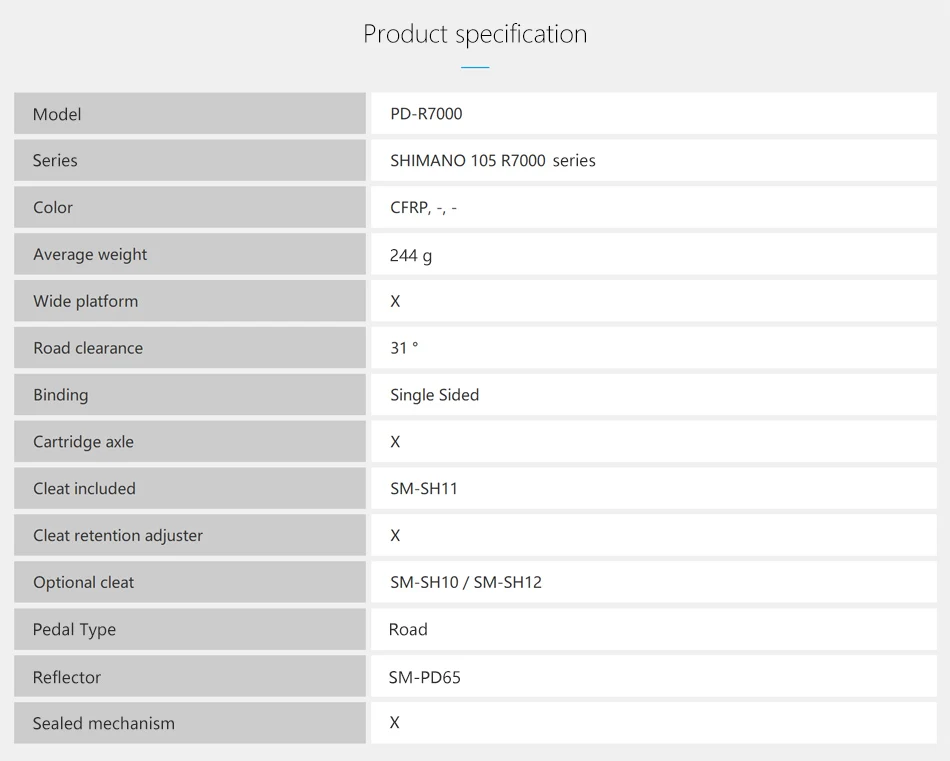Click the 'Optional cleat' label
Viewport: 950px width, 761px height.
click(83, 582)
